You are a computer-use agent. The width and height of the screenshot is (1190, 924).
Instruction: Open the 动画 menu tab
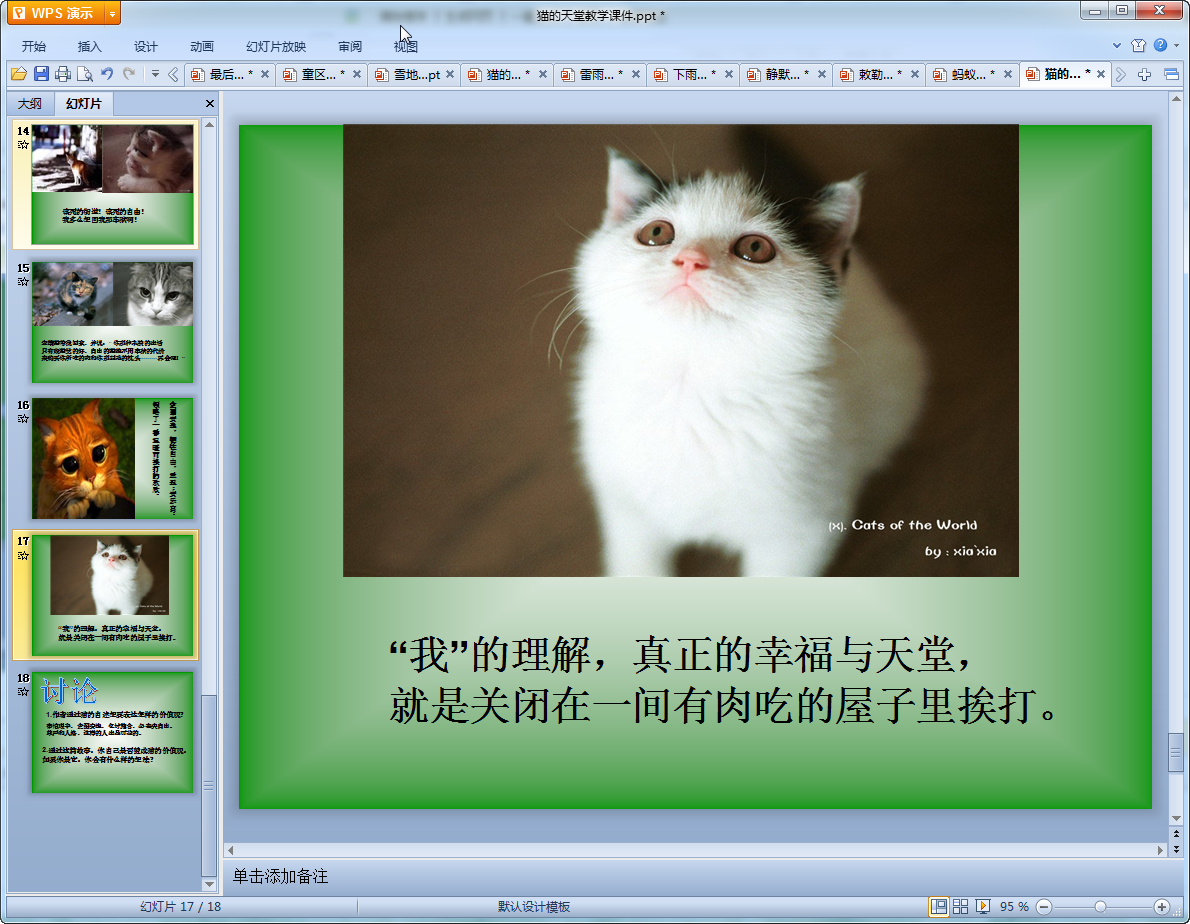click(202, 46)
